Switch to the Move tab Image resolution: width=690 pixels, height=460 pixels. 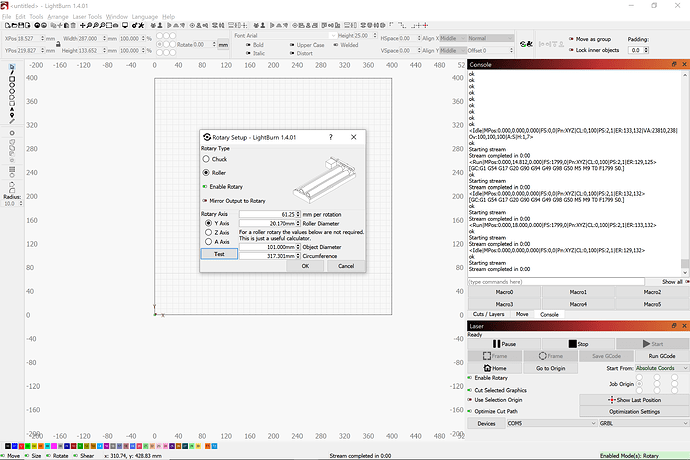[522, 314]
